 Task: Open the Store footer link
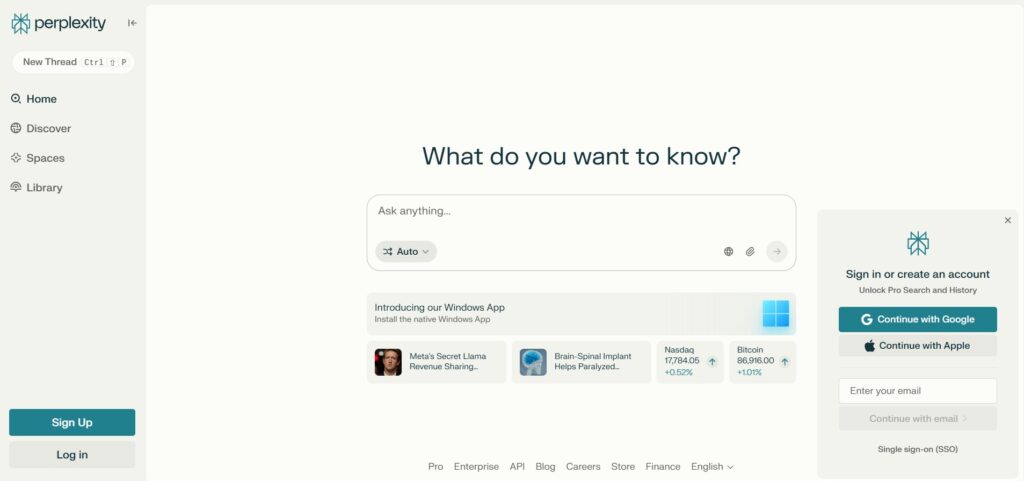(623, 467)
